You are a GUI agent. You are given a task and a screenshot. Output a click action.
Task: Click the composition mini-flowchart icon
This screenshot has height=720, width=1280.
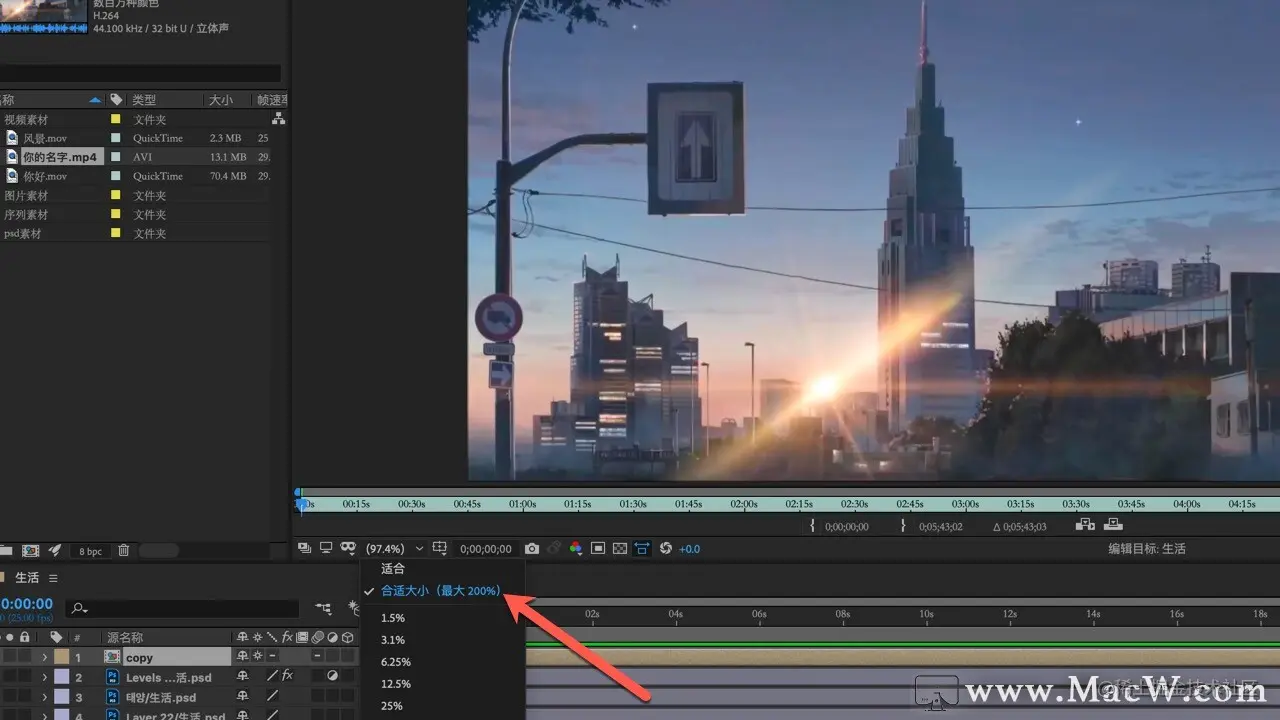[323, 608]
